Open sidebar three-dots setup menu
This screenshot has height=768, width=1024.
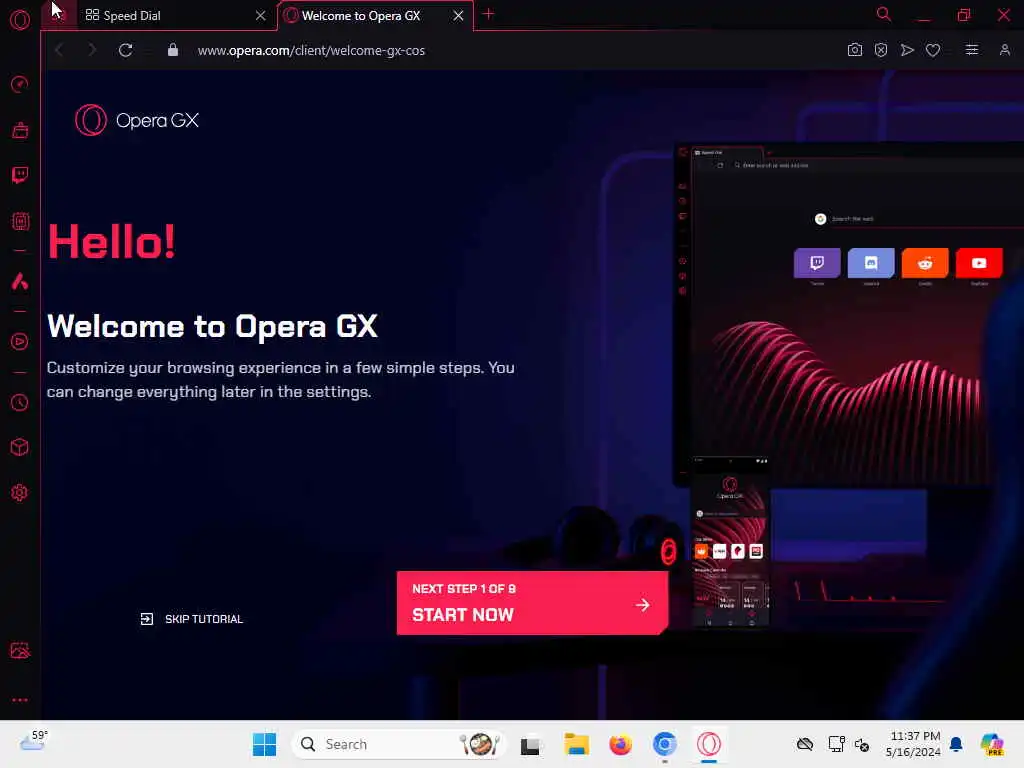tap(20, 699)
